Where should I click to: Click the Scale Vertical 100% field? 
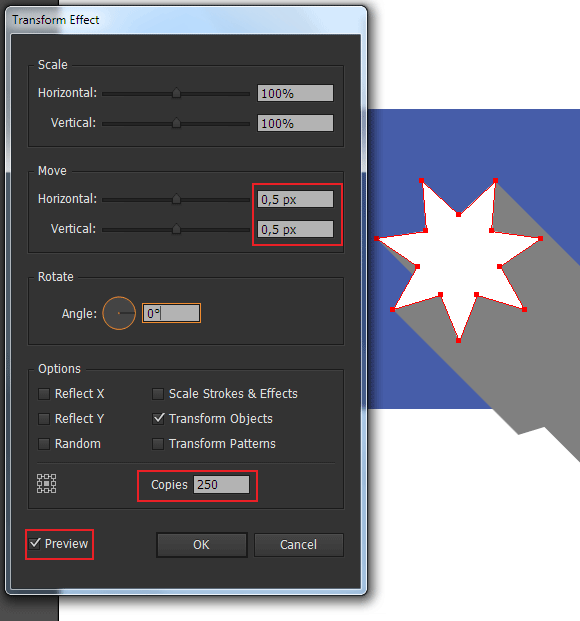[295, 124]
